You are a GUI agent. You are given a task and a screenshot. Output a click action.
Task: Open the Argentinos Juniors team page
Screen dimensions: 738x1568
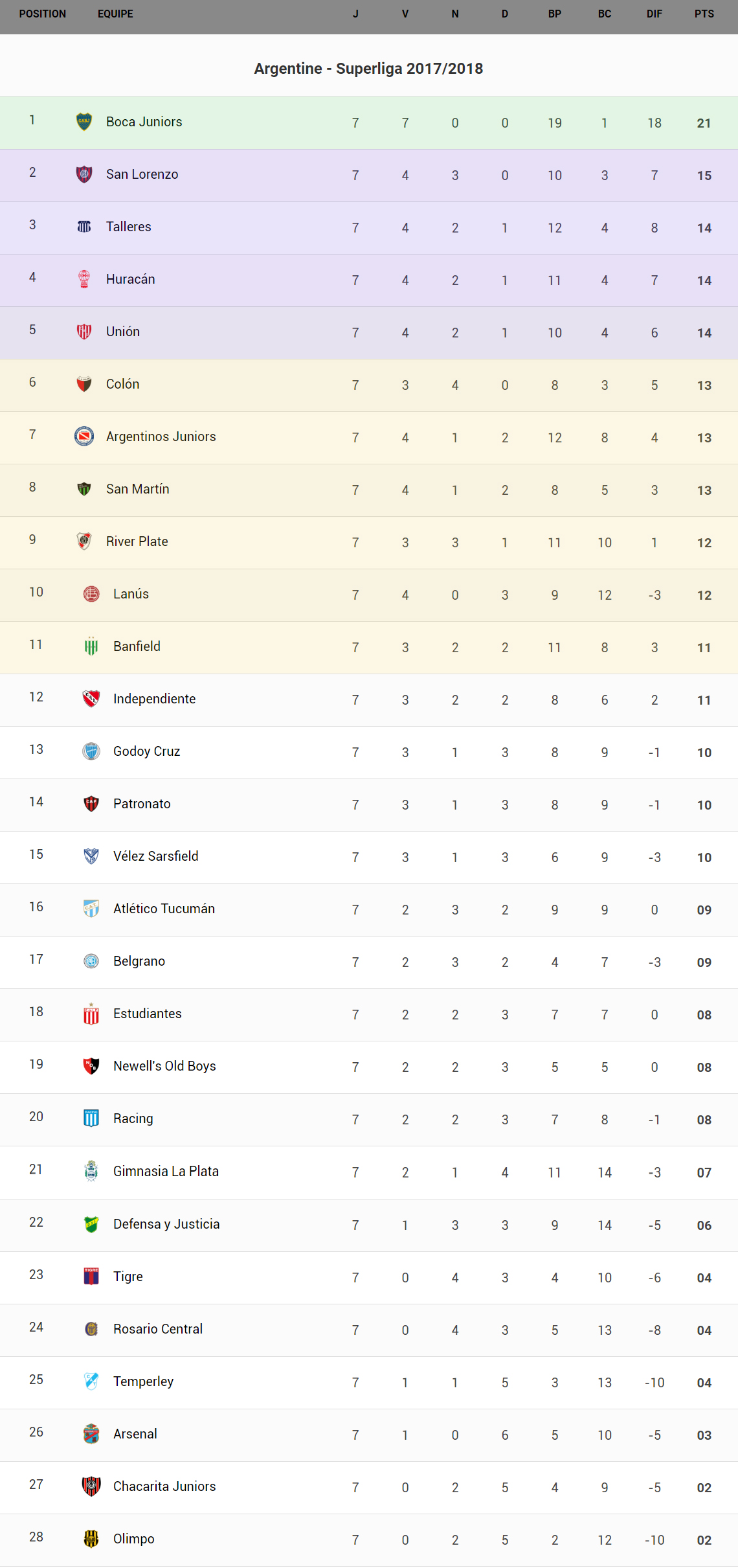click(161, 437)
